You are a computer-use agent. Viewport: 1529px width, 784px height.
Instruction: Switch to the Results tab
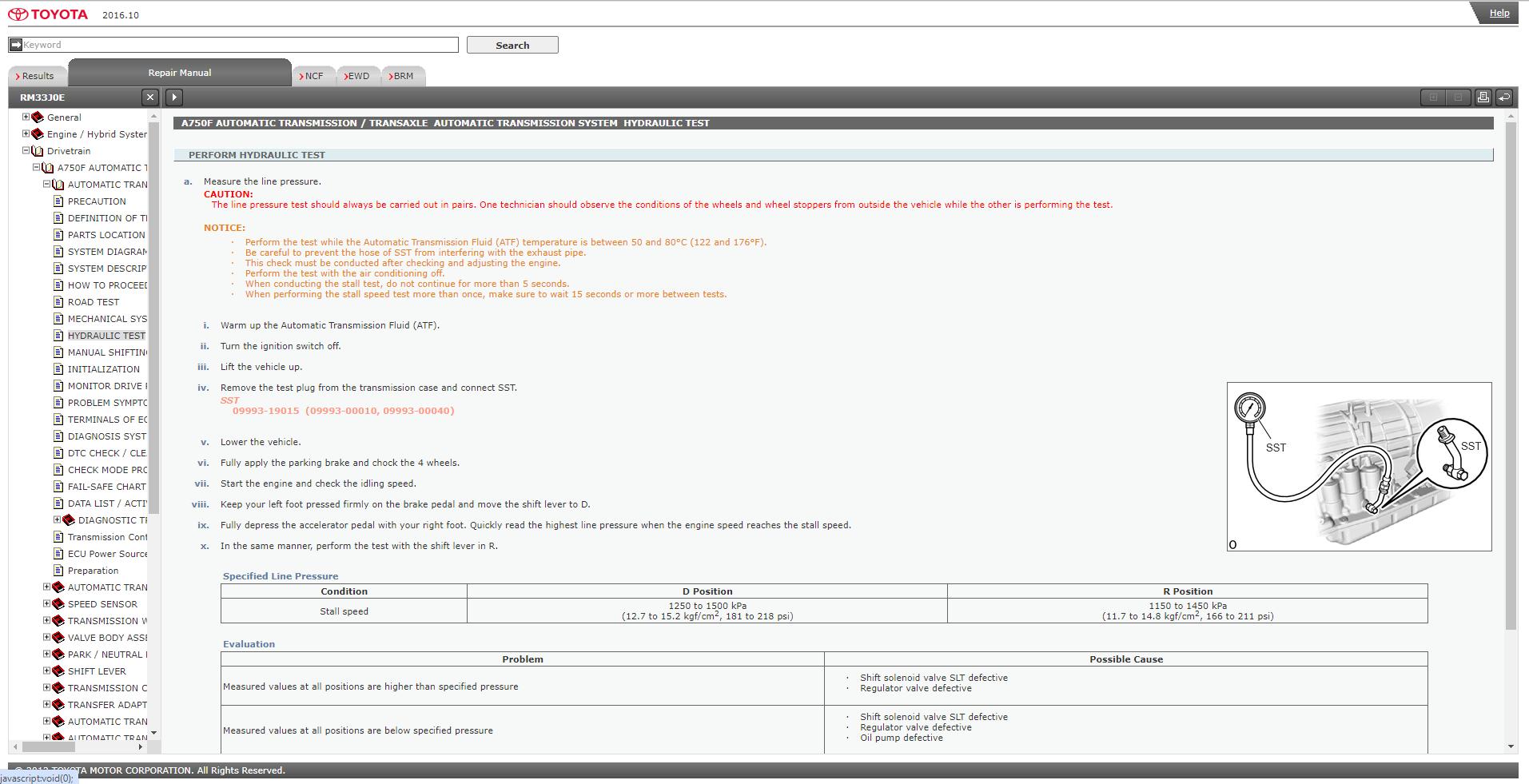tap(37, 76)
